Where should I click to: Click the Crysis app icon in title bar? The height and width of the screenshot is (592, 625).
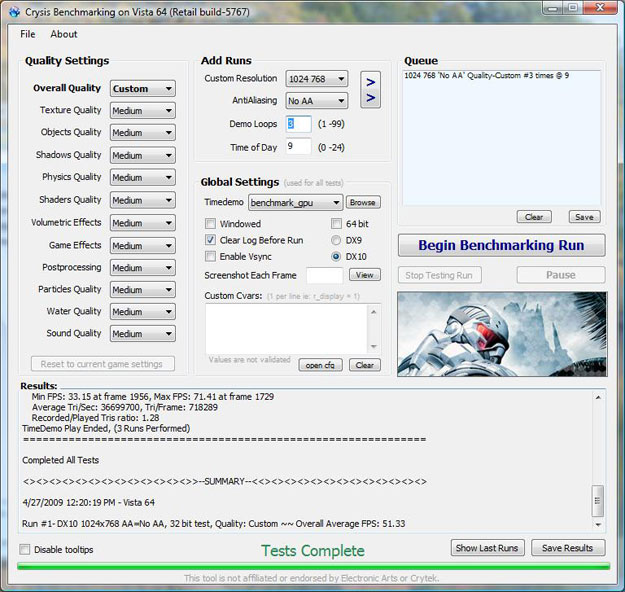pos(15,12)
